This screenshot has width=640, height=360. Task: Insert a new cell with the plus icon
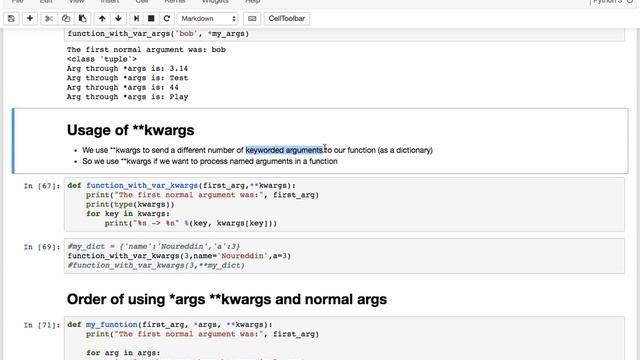click(x=30, y=18)
